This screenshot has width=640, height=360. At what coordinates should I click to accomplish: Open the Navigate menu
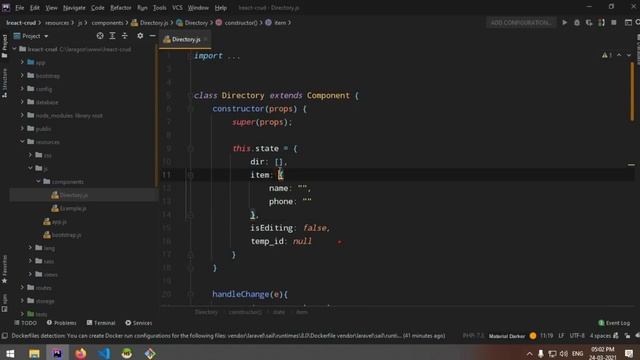point(74,7)
